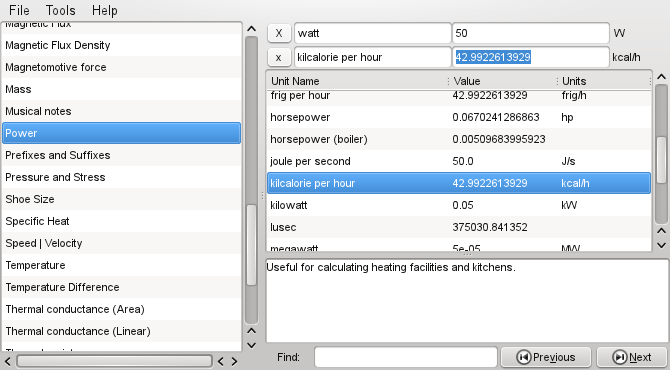Select Prefixes and Suffixes category

pos(122,155)
